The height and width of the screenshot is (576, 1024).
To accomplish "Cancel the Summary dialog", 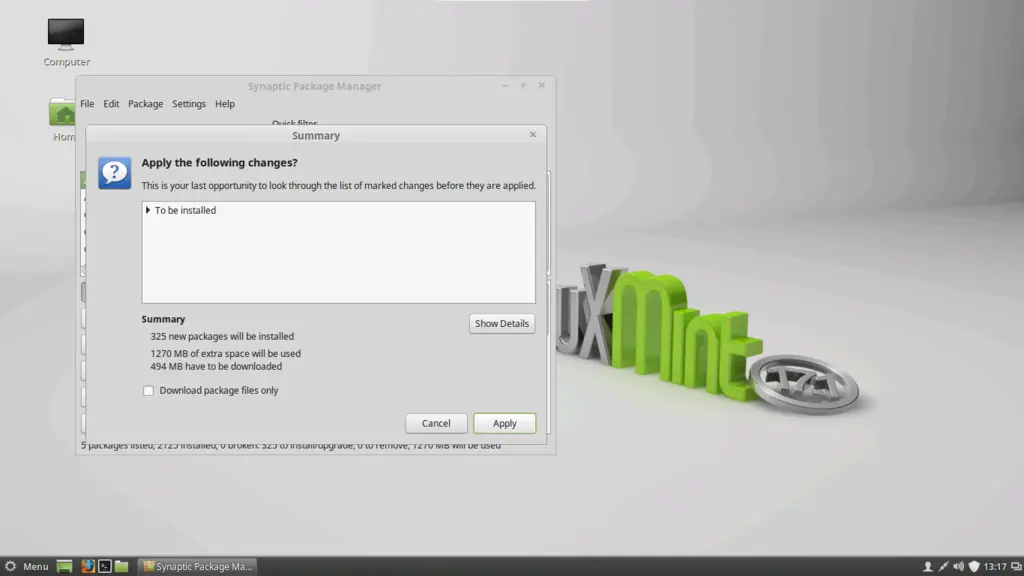I will pyautogui.click(x=436, y=423).
